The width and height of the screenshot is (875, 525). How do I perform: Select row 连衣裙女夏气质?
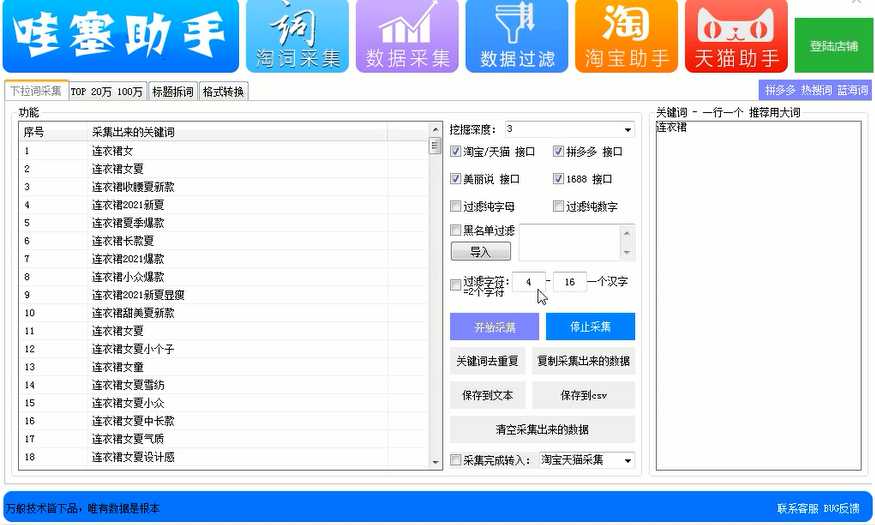[223, 439]
